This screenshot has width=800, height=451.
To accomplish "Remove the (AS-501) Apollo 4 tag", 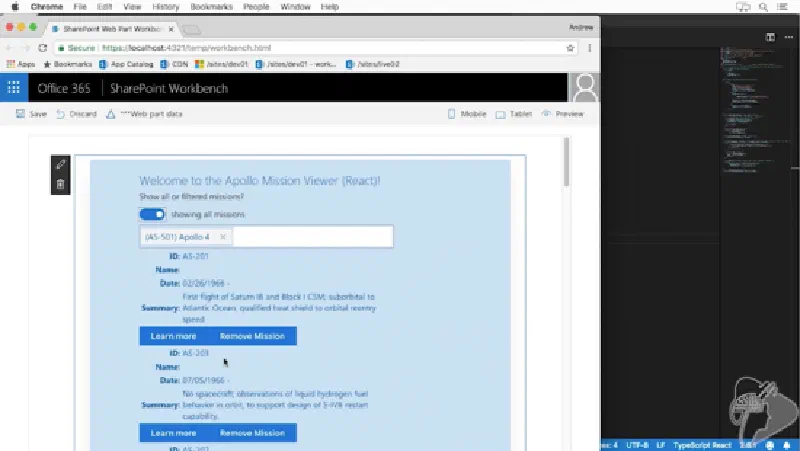I will coord(222,237).
